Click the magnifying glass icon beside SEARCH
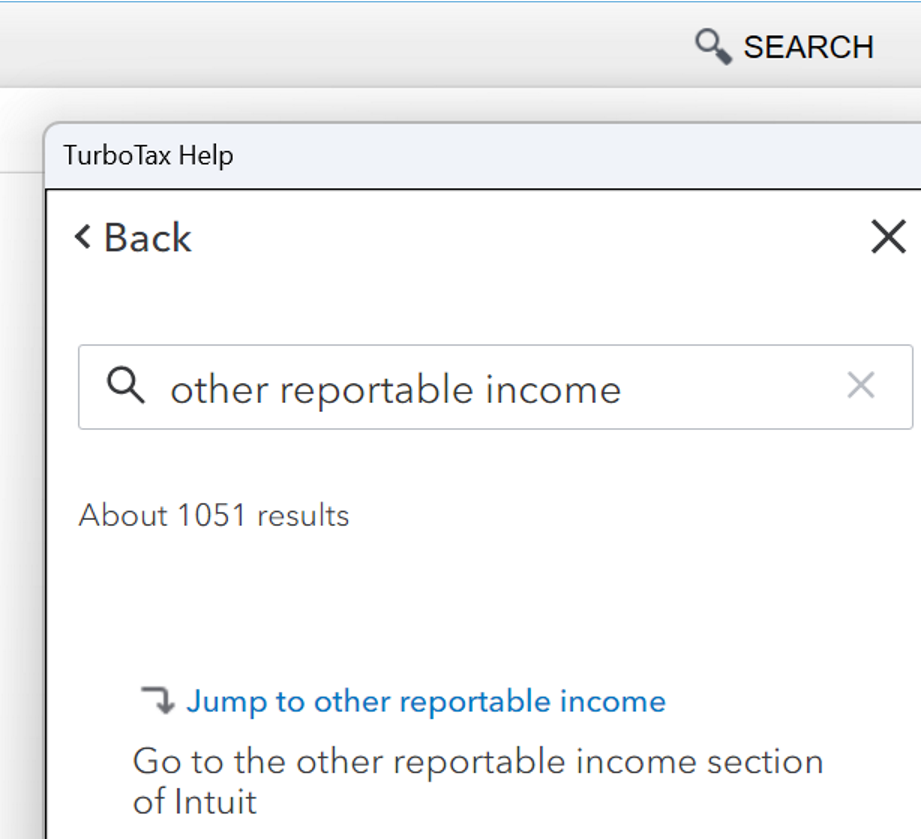 click(x=713, y=47)
